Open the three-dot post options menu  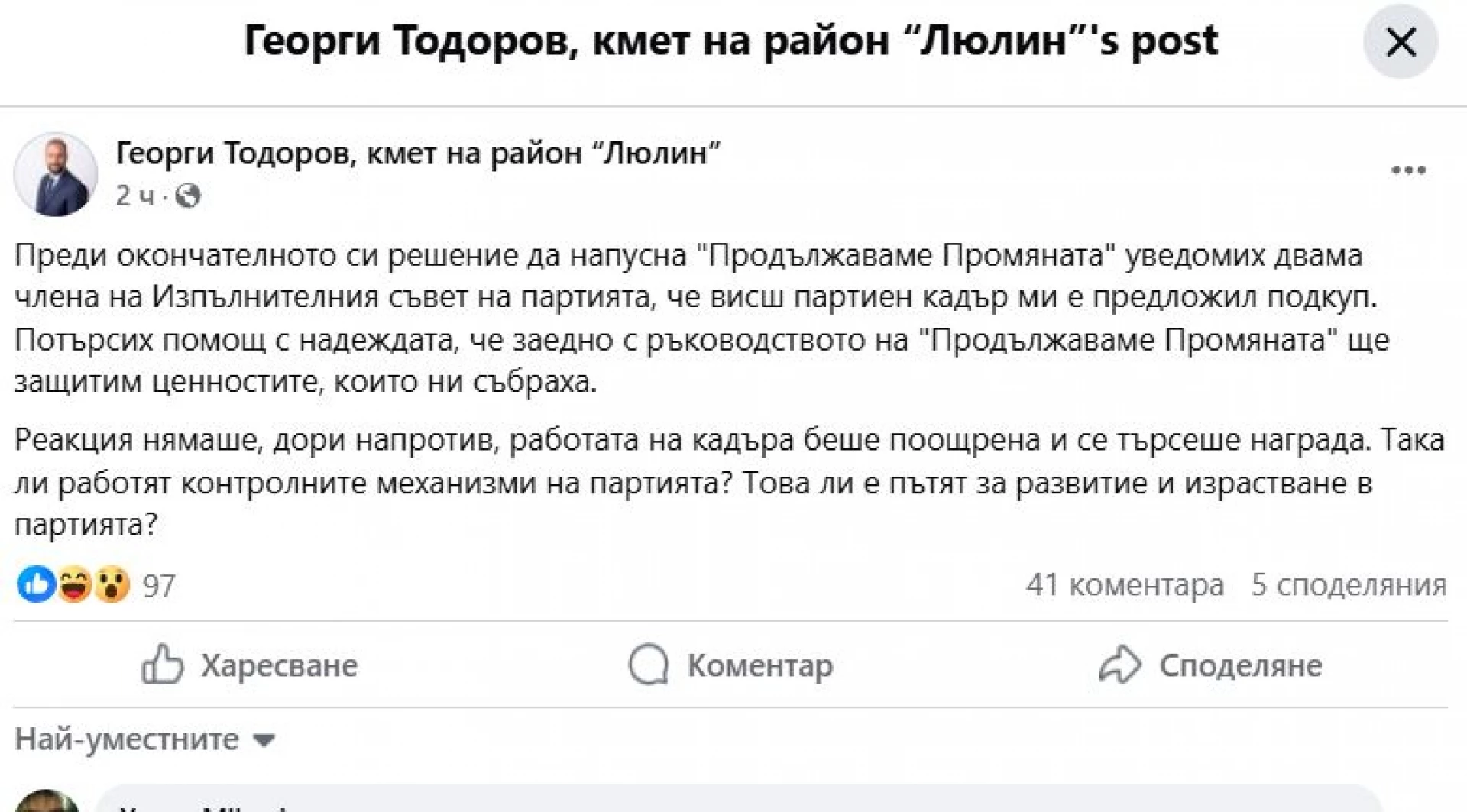pos(1408,170)
